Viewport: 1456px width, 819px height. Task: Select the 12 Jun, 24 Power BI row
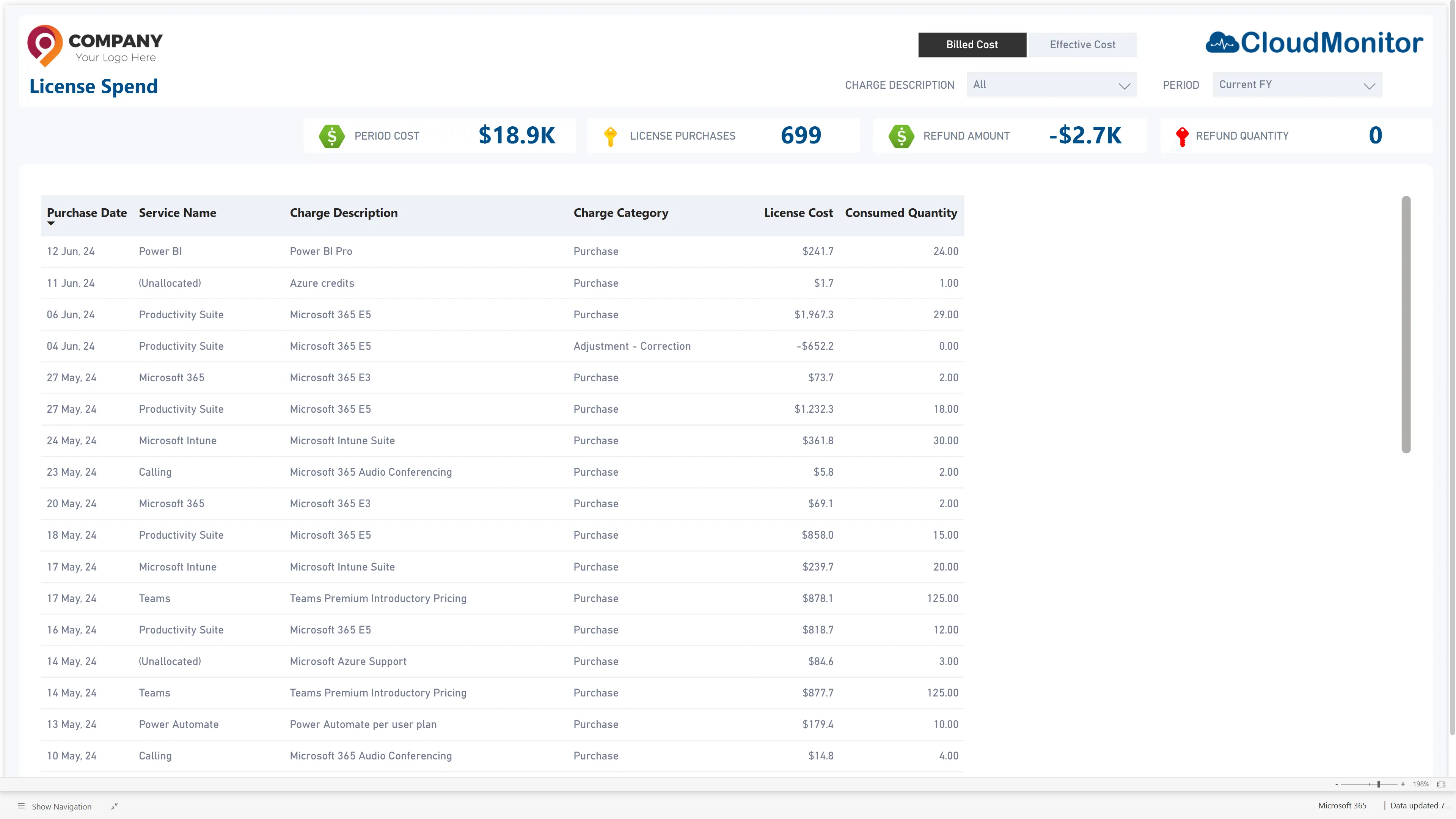[503, 252]
